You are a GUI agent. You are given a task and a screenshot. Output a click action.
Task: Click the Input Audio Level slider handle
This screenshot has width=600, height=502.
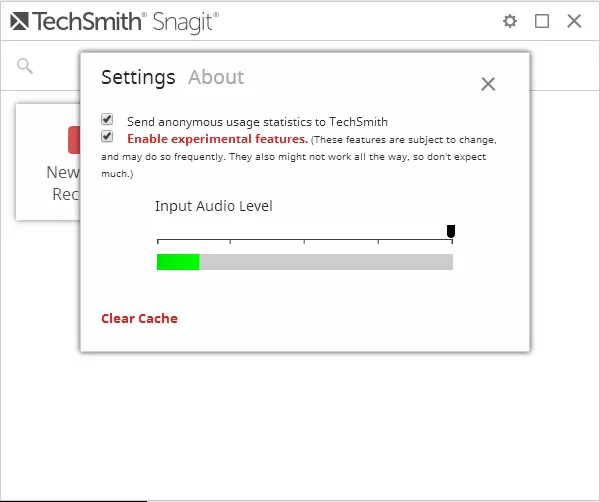tap(451, 231)
